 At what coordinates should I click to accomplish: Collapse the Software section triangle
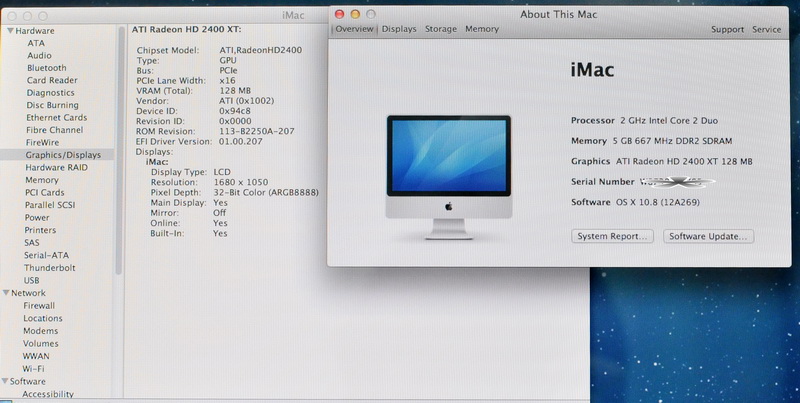pos(5,382)
